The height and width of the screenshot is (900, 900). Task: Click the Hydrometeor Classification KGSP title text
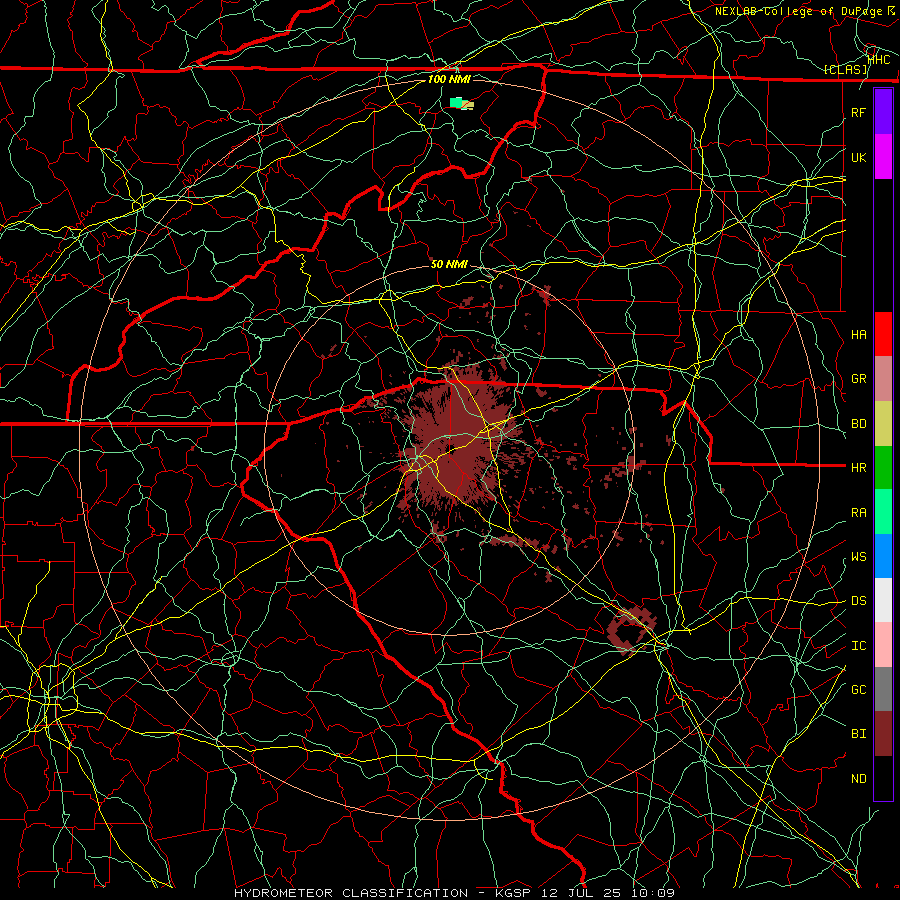[x=454, y=893]
